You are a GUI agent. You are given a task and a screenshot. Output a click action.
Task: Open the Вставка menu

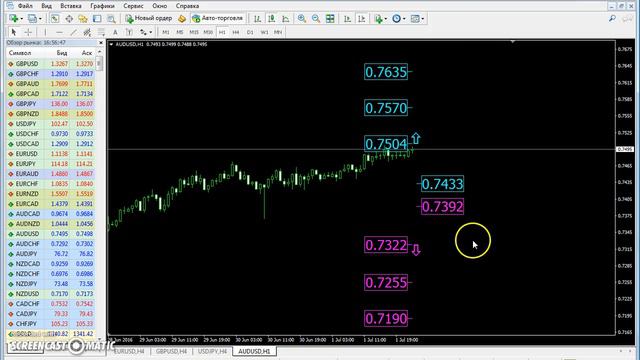click(x=71, y=6)
